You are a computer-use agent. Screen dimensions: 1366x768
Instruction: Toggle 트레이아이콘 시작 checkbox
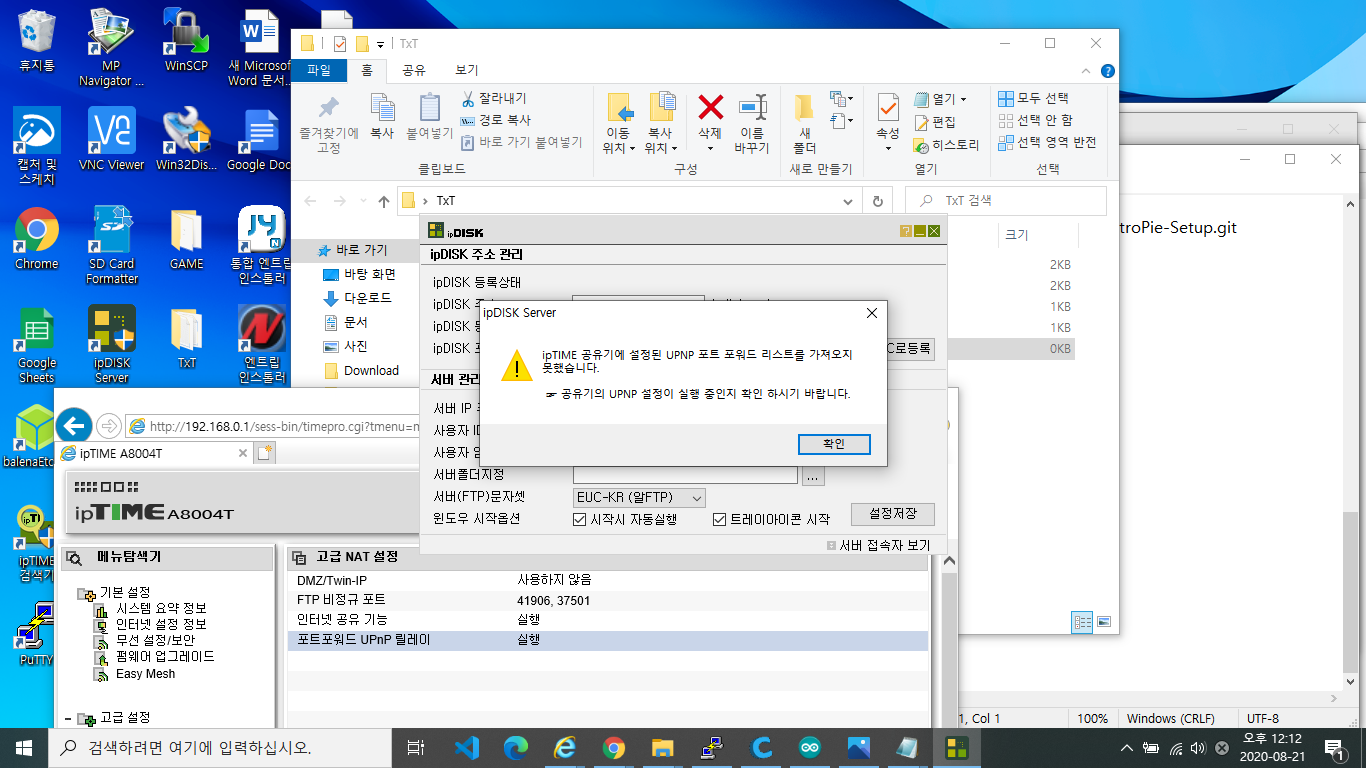coord(719,519)
